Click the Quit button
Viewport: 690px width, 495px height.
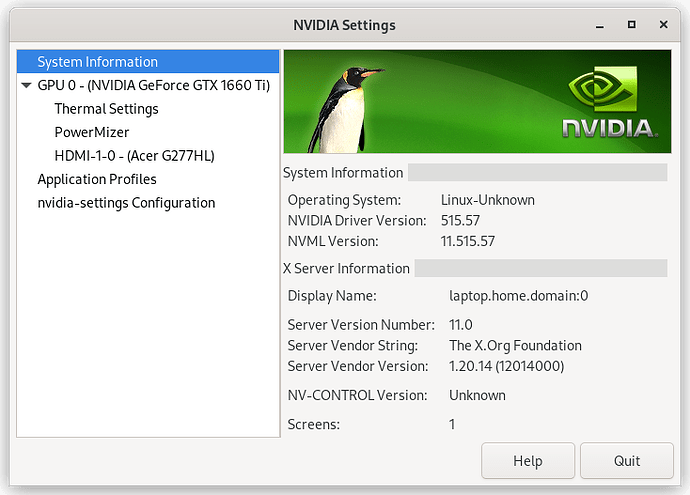coord(627,461)
